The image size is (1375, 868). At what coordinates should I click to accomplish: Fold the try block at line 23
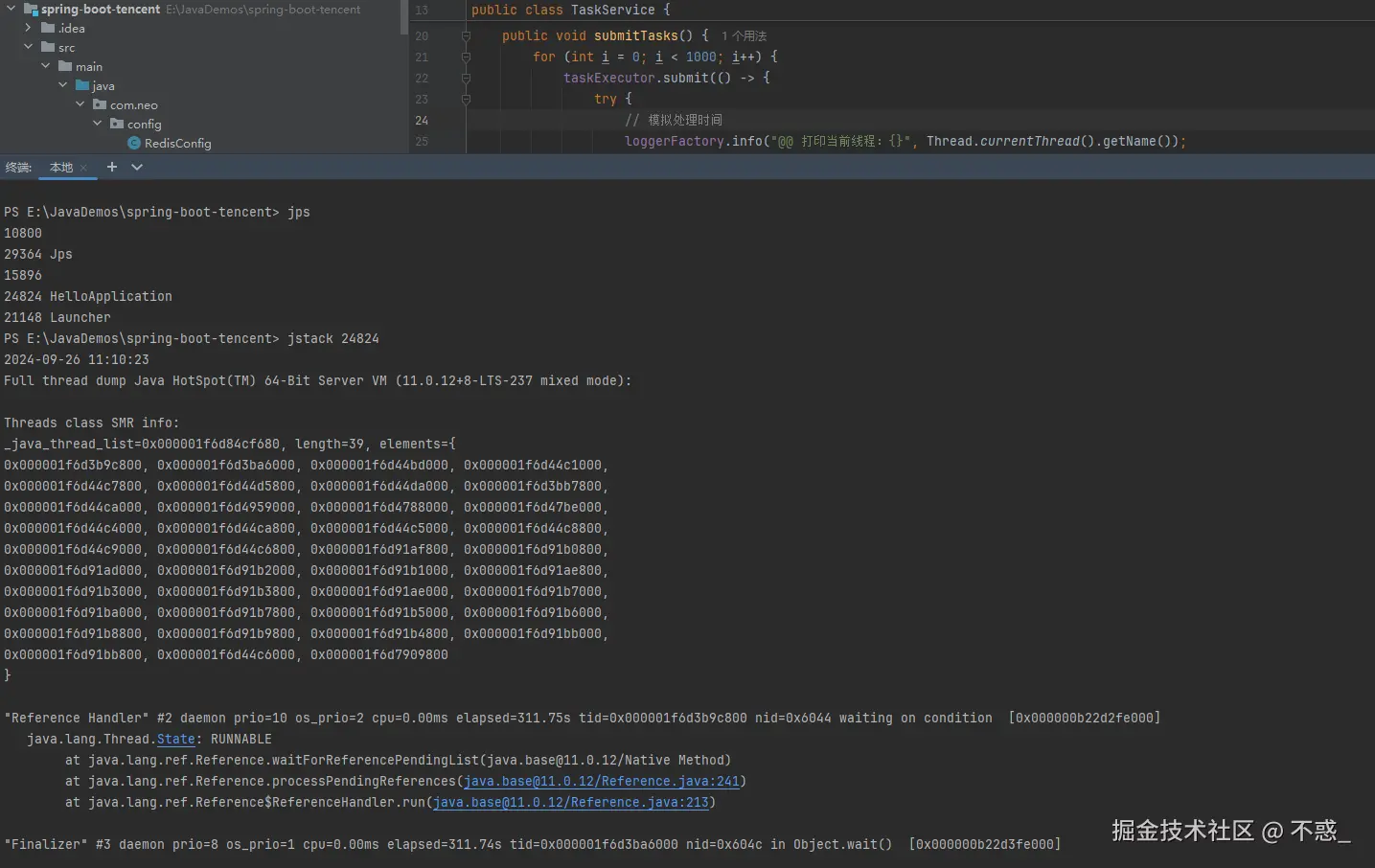click(466, 100)
